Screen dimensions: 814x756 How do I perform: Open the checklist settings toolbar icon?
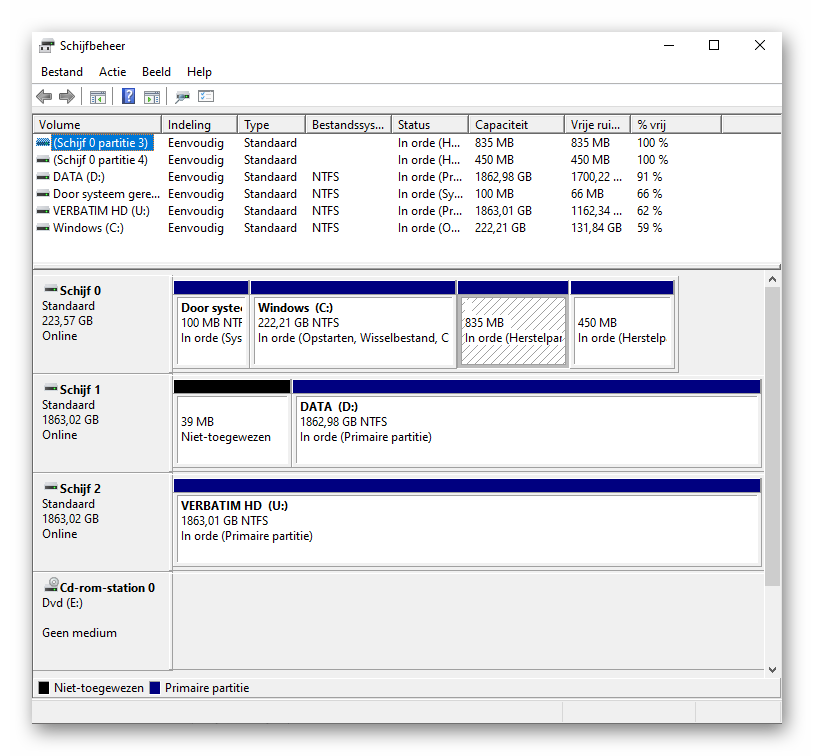coord(206,97)
